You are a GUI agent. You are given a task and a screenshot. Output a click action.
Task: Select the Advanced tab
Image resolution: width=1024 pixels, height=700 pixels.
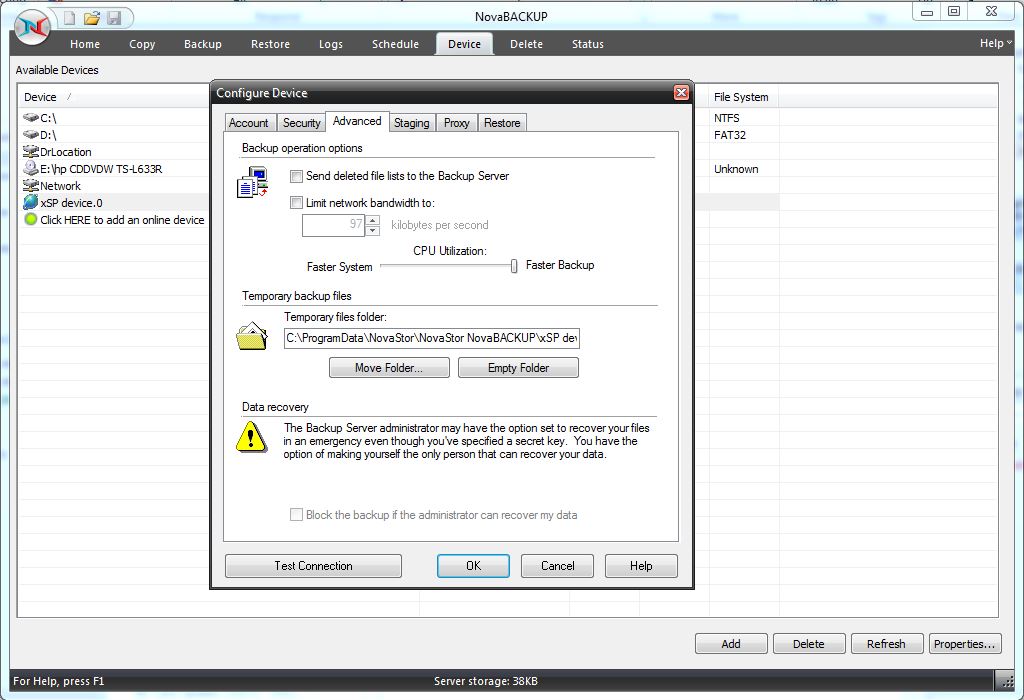pyautogui.click(x=357, y=121)
